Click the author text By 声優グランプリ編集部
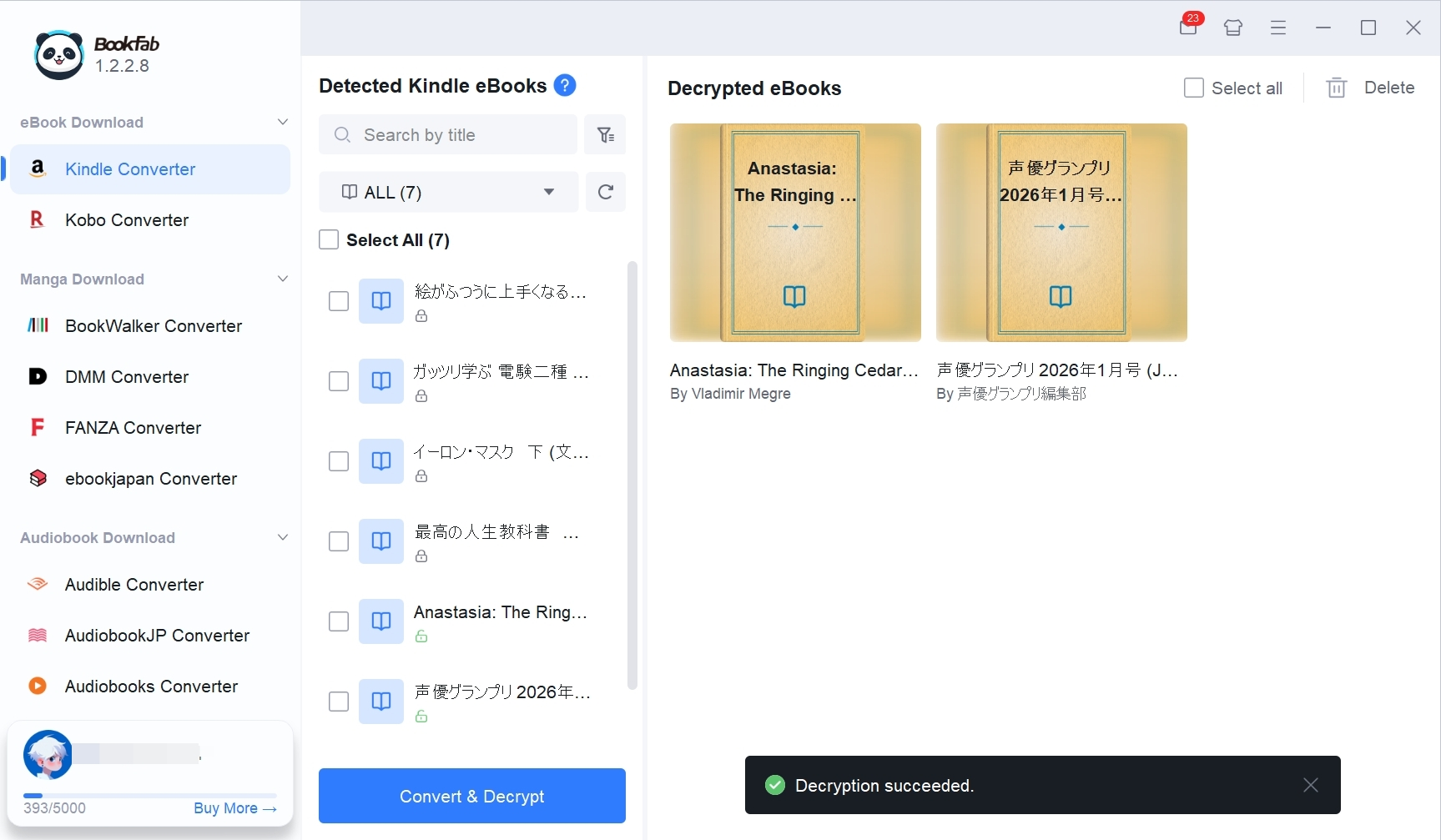The height and width of the screenshot is (840, 1441). click(1011, 393)
